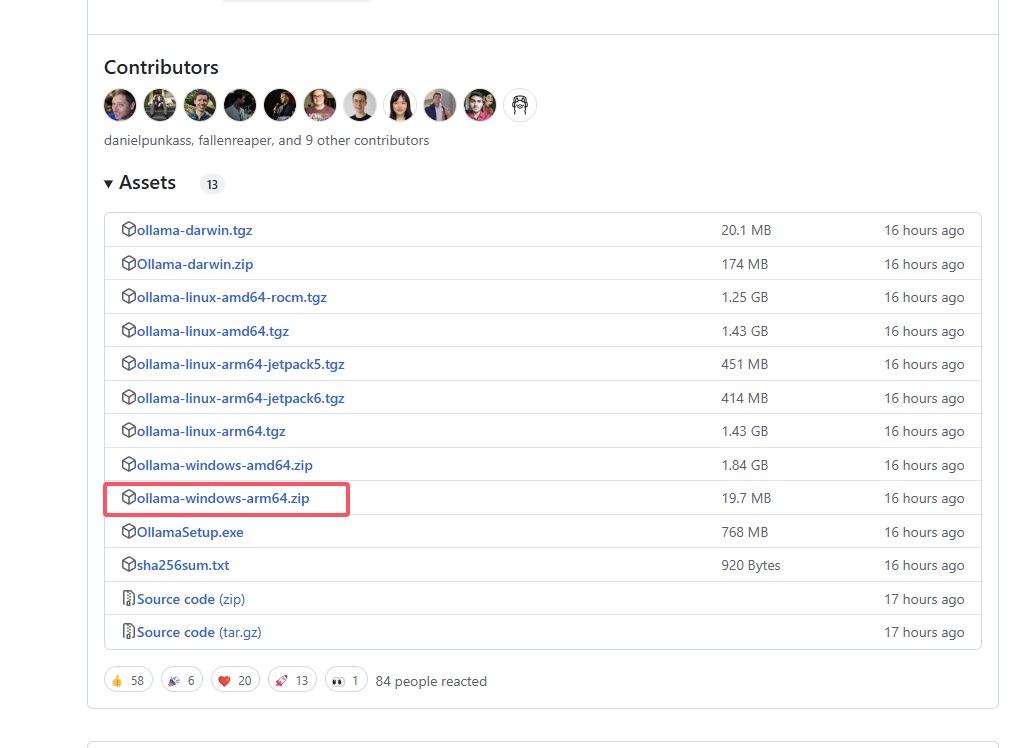Open ollama-darwin.tgz download link

[x=194, y=230]
